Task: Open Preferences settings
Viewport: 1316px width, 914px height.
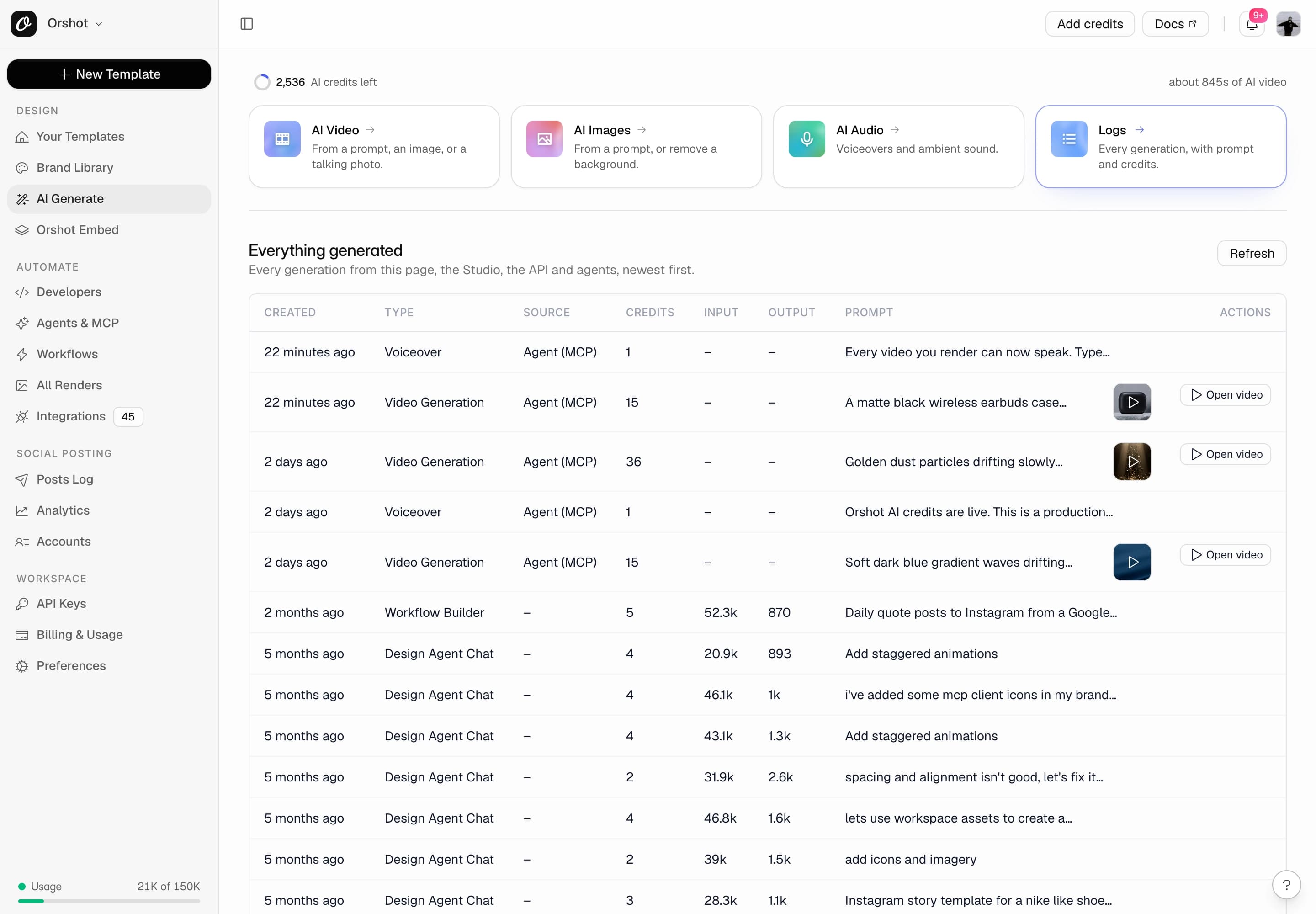Action: (109, 665)
